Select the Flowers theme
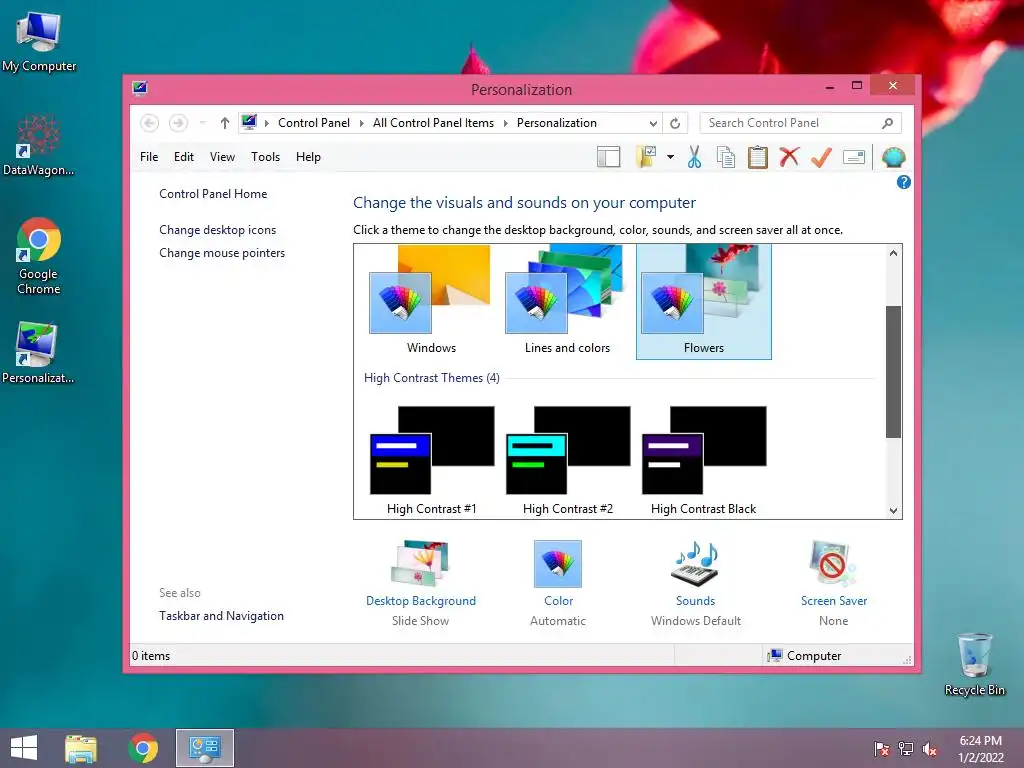The height and width of the screenshot is (768, 1024). point(703,301)
